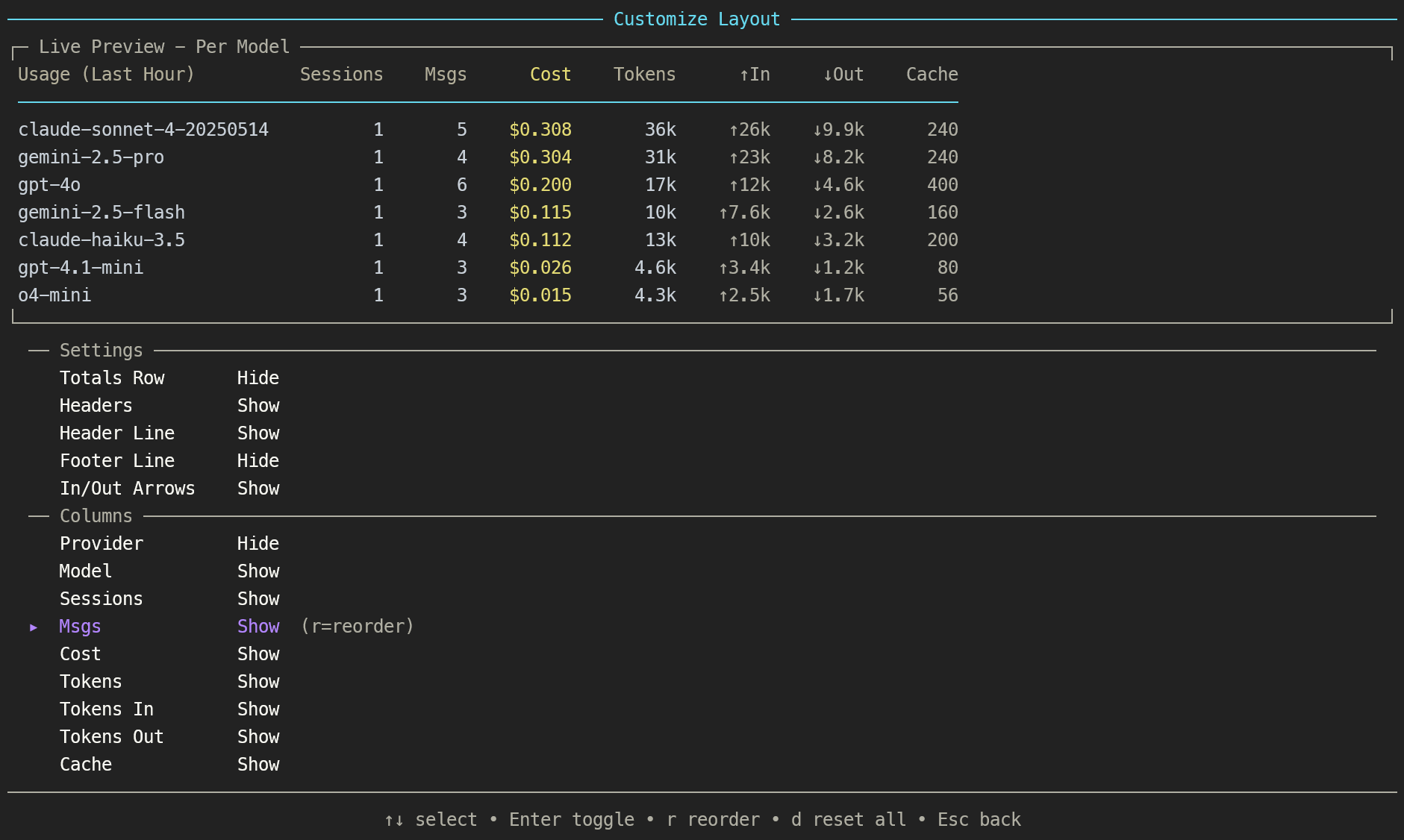Select the gpt-4.1-mini model name
The height and width of the screenshot is (840, 1404).
[81, 268]
